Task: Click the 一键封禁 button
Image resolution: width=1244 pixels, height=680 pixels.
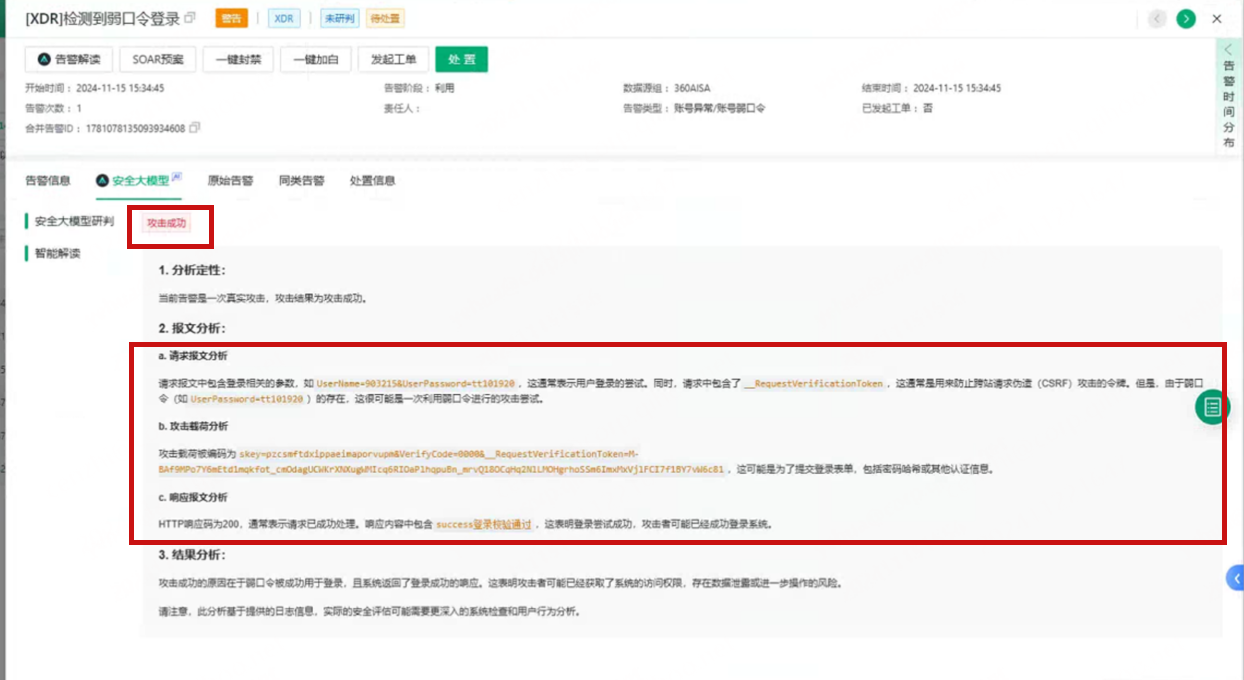Action: point(238,60)
